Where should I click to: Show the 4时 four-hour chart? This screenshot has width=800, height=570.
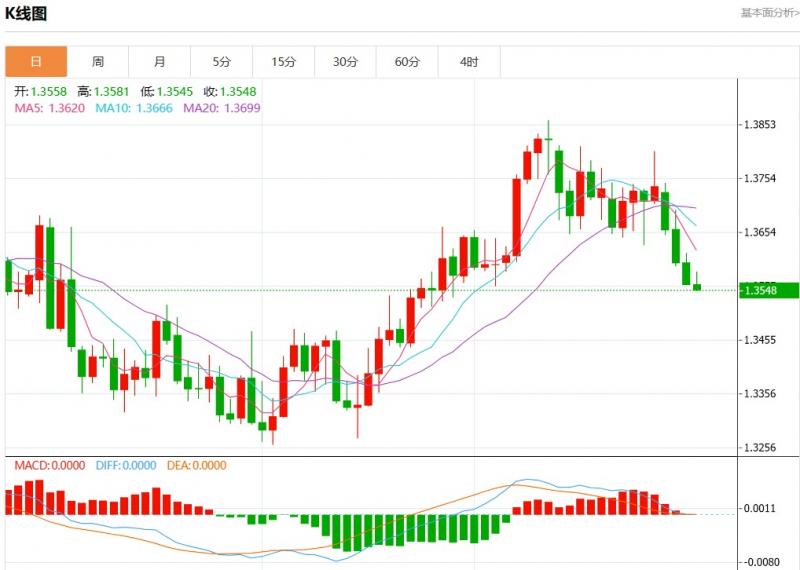469,62
